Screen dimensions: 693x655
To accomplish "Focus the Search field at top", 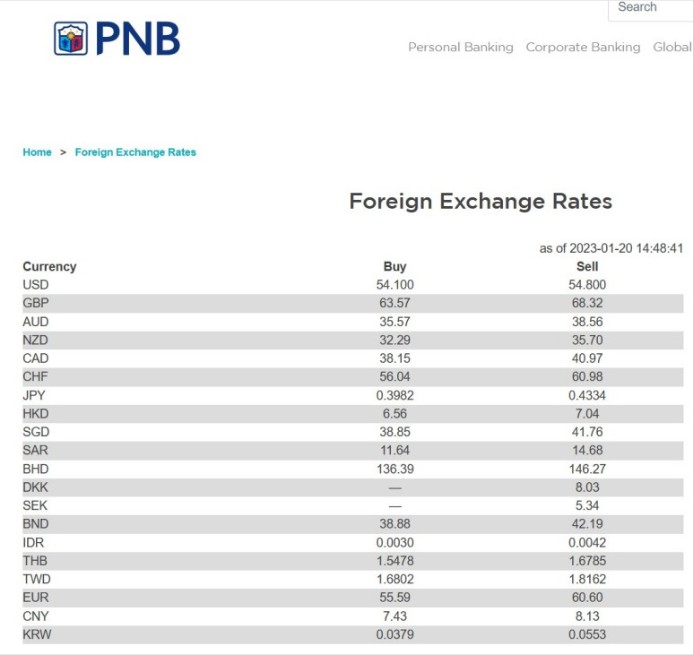I will coord(651,9).
